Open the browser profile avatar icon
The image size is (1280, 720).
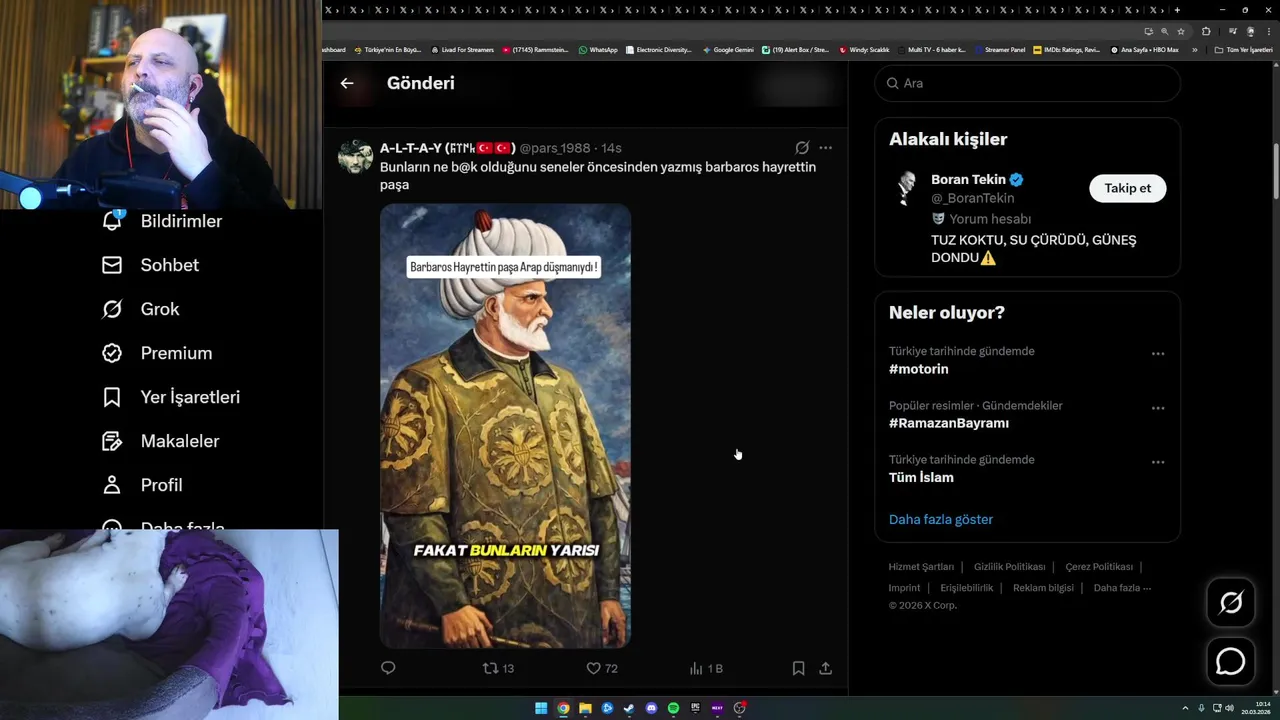click(x=1250, y=31)
